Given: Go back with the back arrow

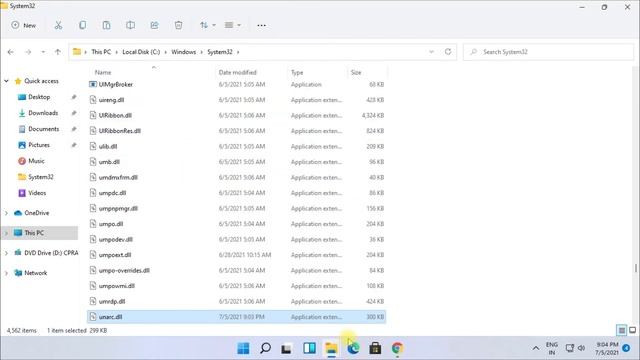Looking at the screenshot, I should point(11,52).
